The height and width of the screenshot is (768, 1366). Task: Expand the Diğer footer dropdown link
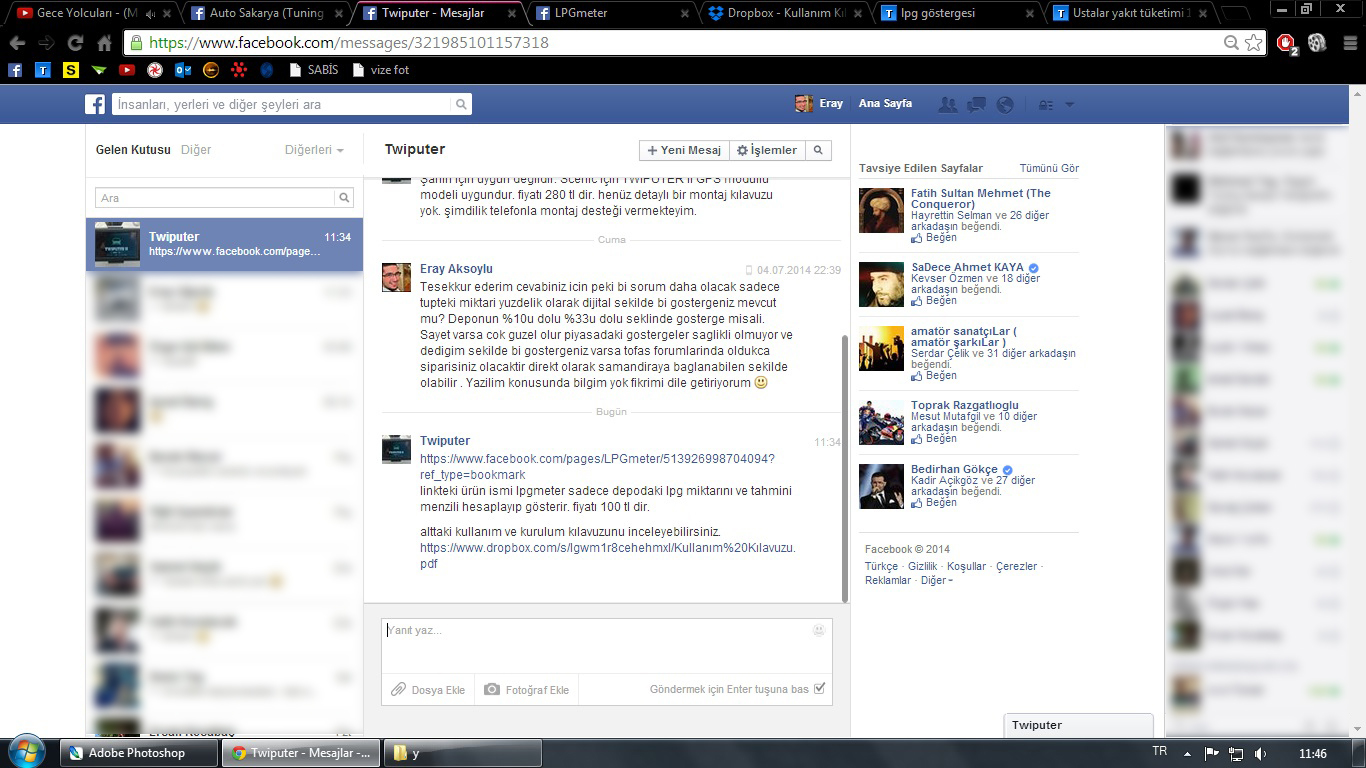[937, 580]
